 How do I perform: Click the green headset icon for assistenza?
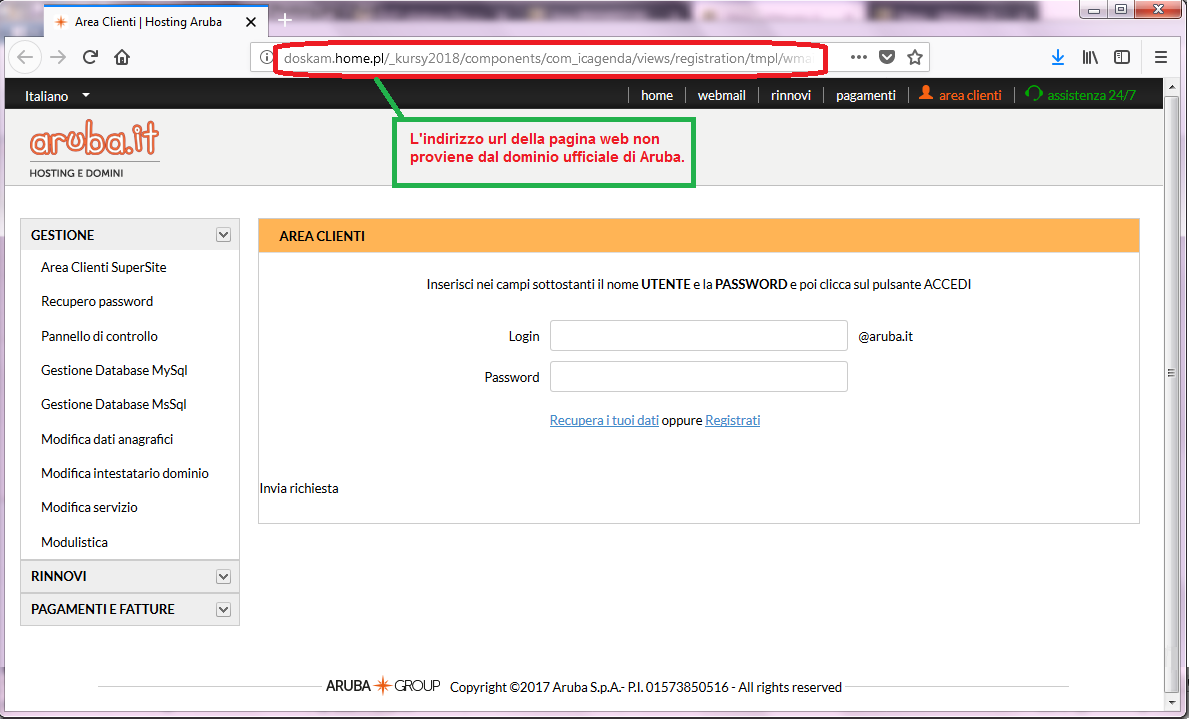1034,93
